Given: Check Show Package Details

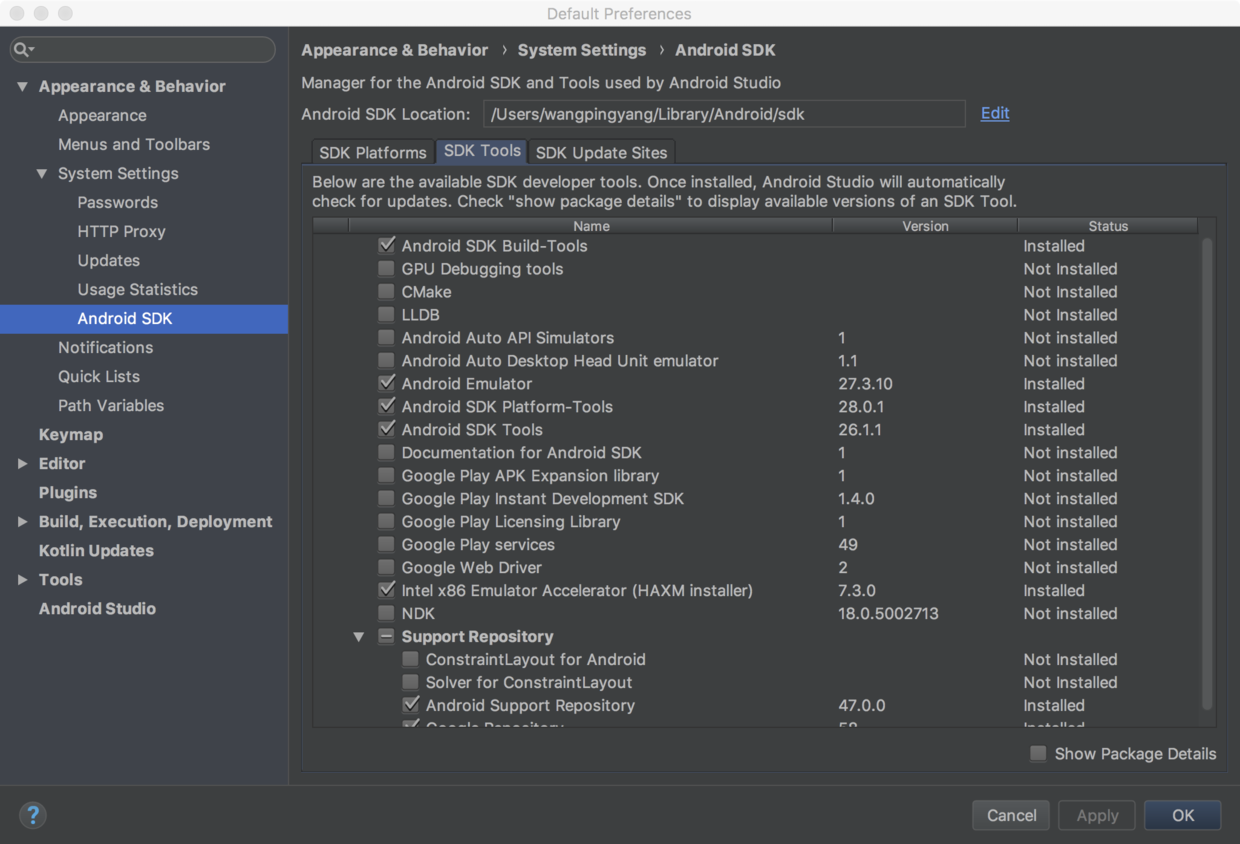Looking at the screenshot, I should pos(1039,754).
